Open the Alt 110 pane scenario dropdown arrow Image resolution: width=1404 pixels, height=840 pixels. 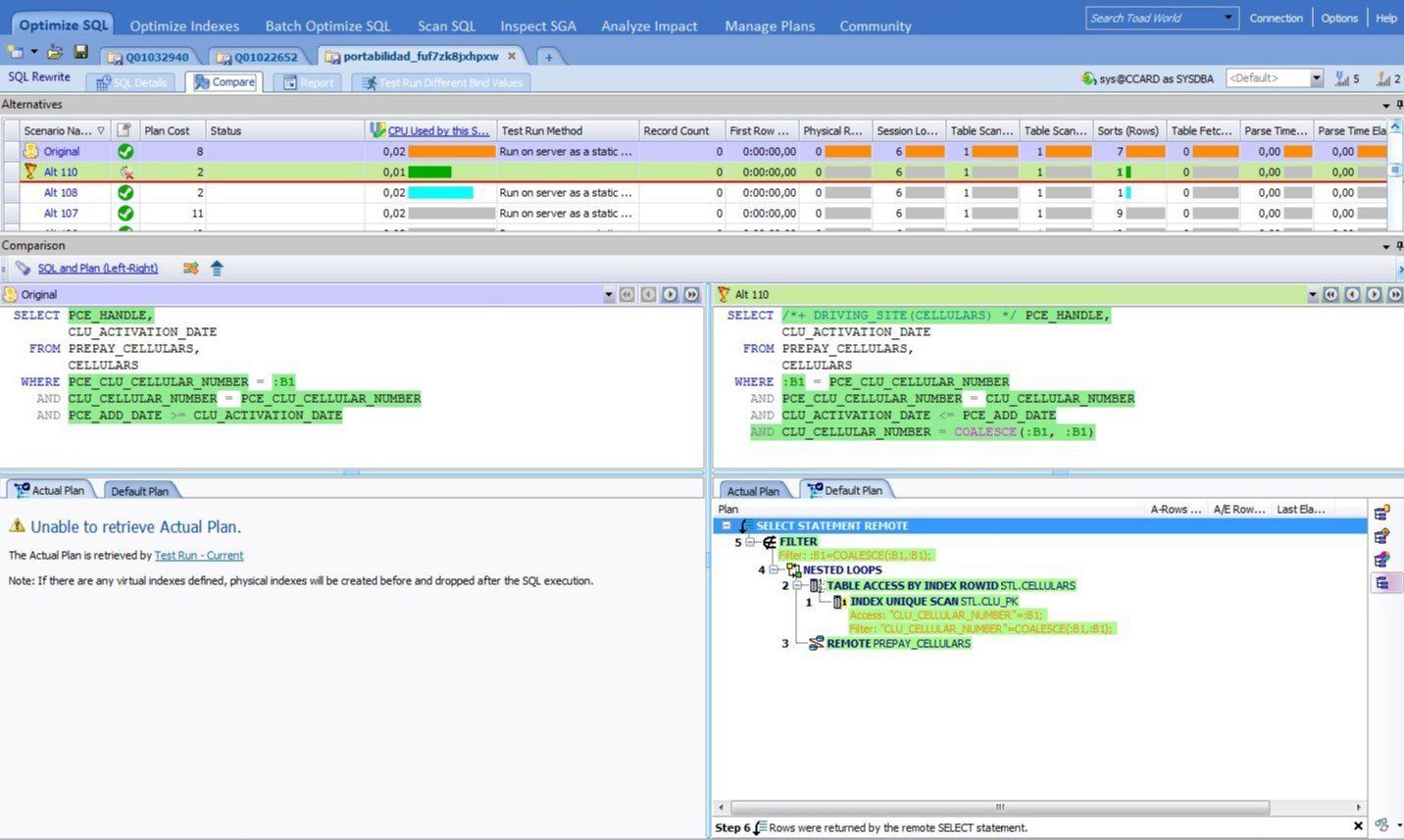pos(1313,294)
